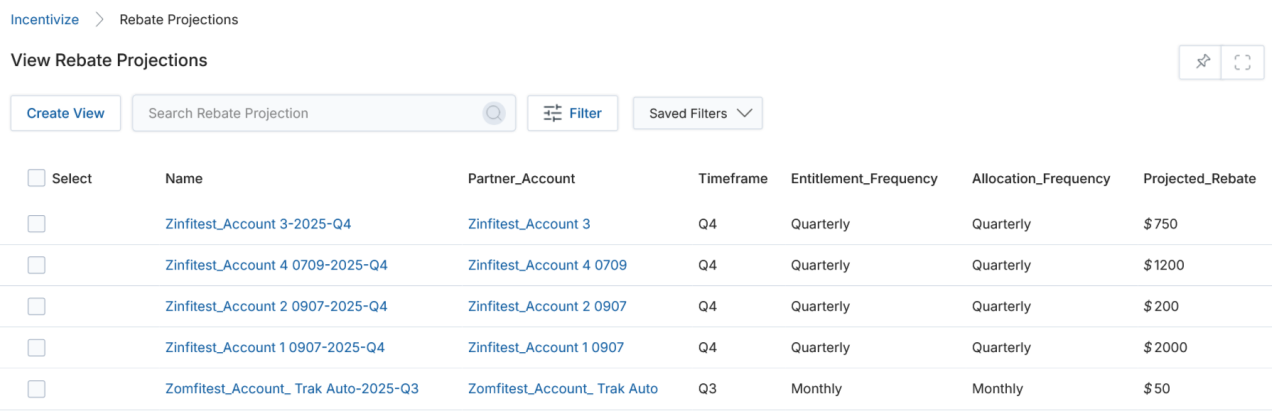Image resolution: width=1272 pixels, height=418 pixels.
Task: Click the $50 projected rebate value
Action: [1157, 388]
